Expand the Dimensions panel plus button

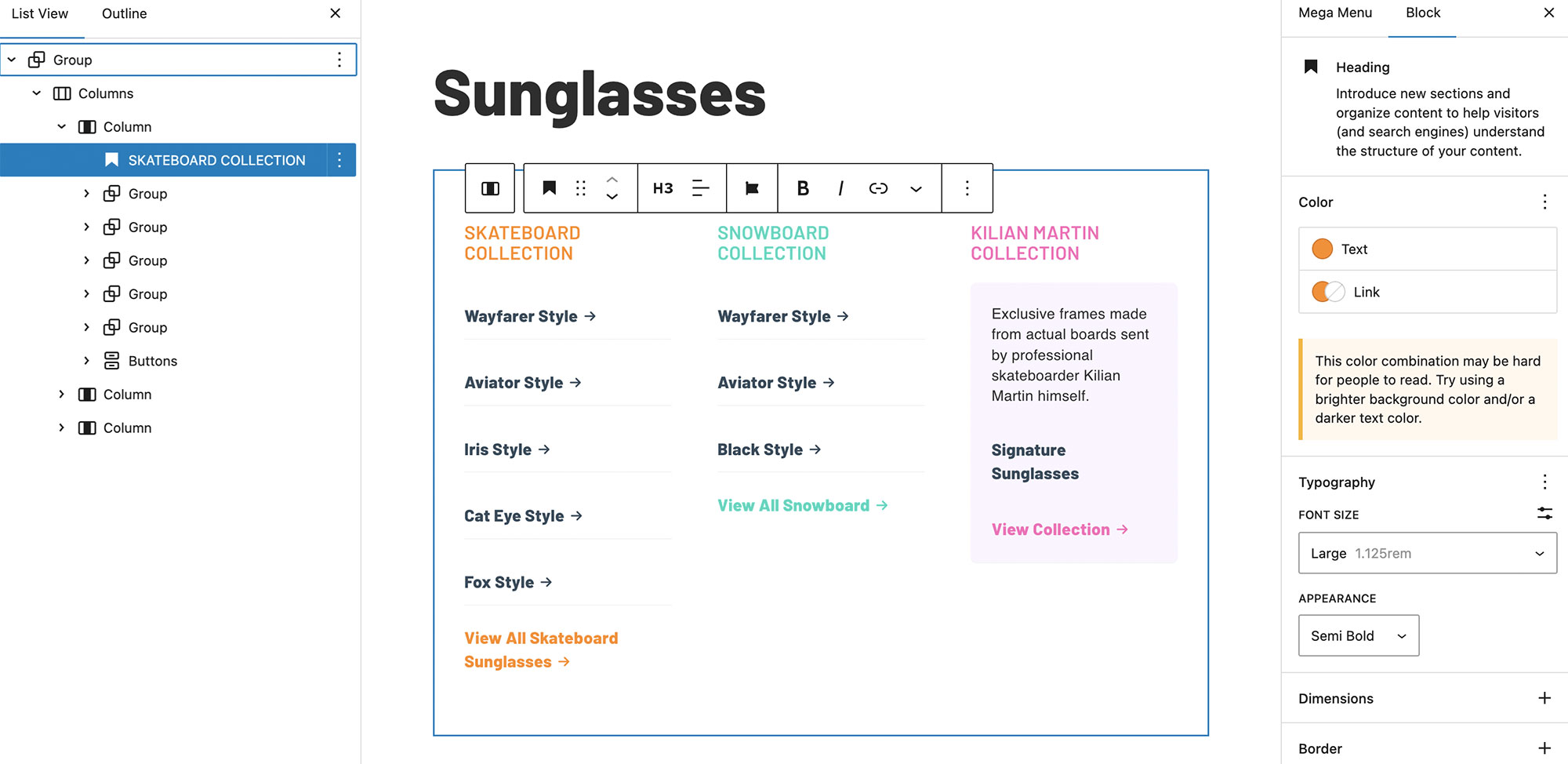click(x=1544, y=698)
